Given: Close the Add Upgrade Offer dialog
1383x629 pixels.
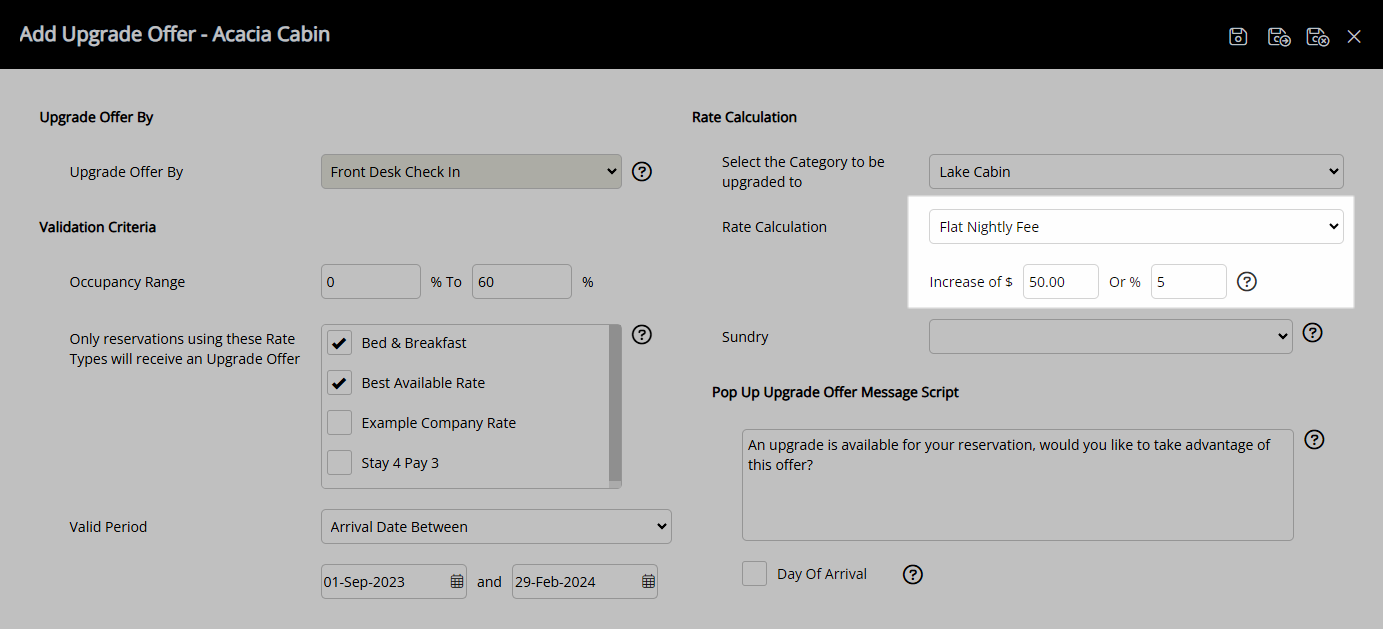Looking at the screenshot, I should coord(1354,37).
